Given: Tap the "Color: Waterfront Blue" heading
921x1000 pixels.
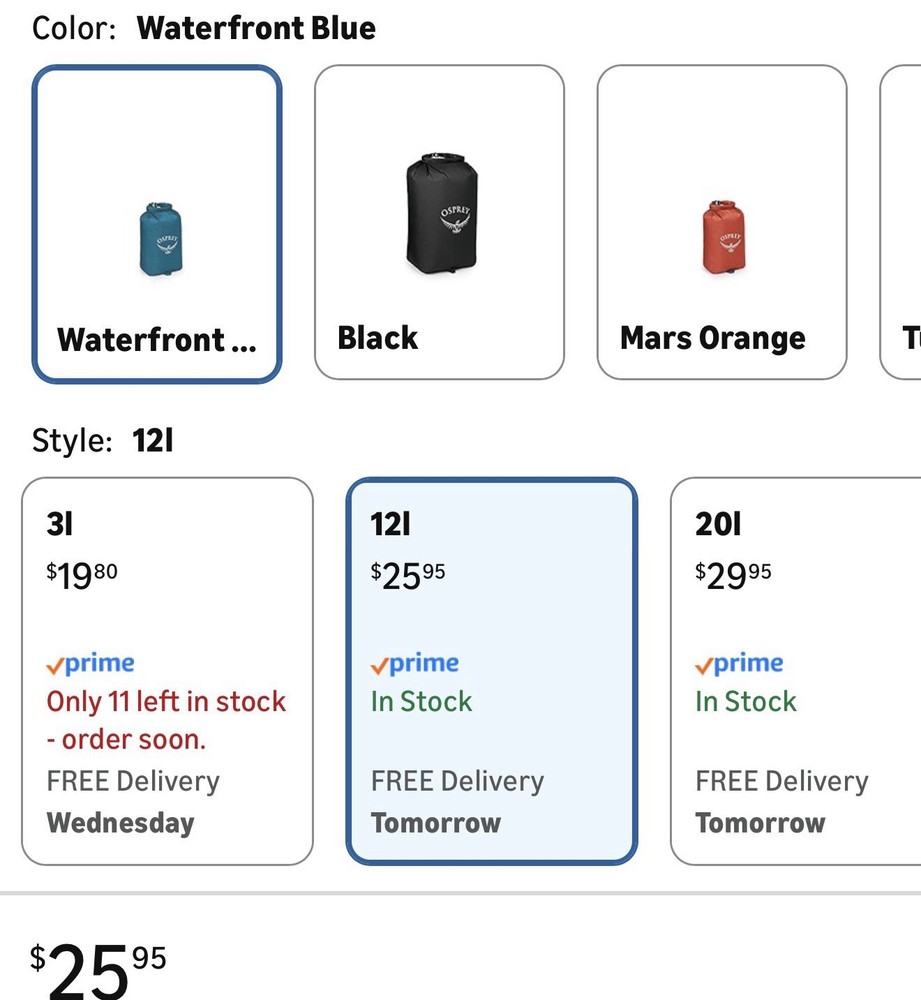Looking at the screenshot, I should point(204,28).
